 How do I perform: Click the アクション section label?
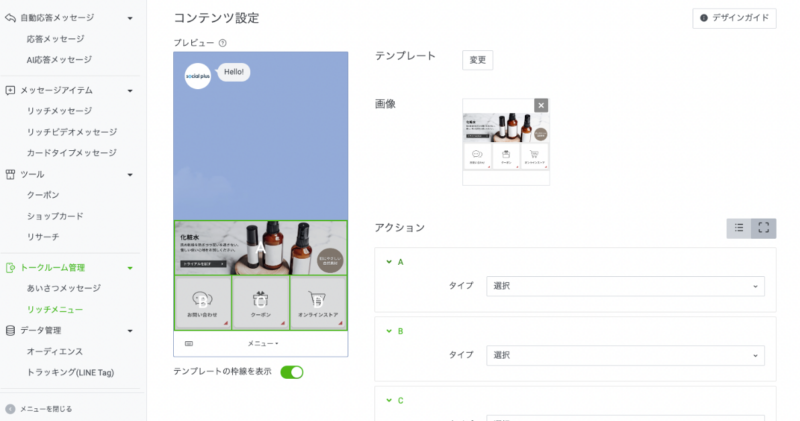(x=399, y=228)
